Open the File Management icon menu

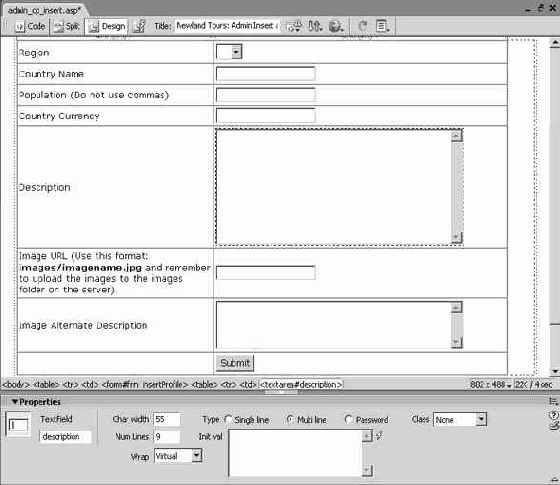click(315, 26)
